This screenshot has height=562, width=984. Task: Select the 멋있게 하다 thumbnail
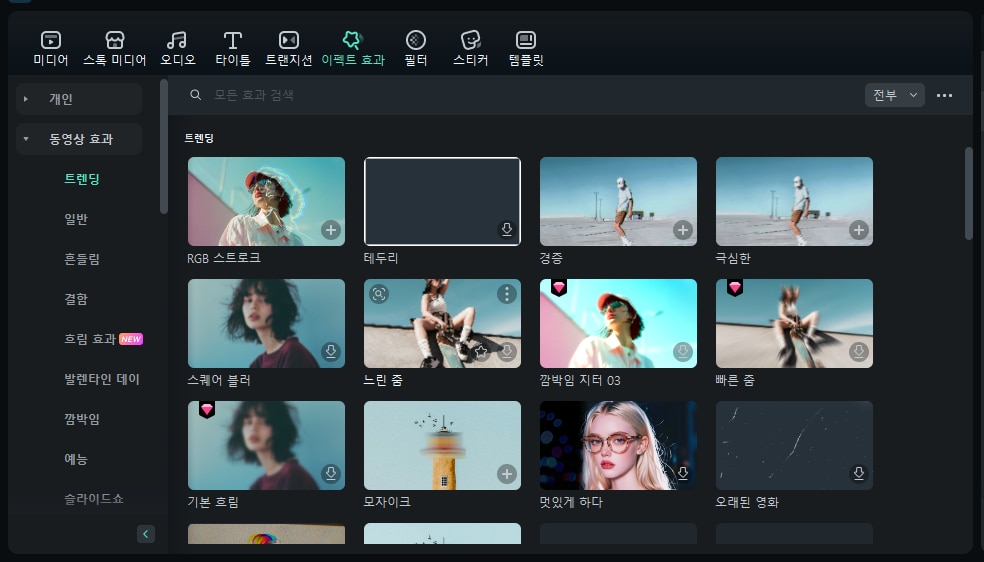click(x=618, y=445)
